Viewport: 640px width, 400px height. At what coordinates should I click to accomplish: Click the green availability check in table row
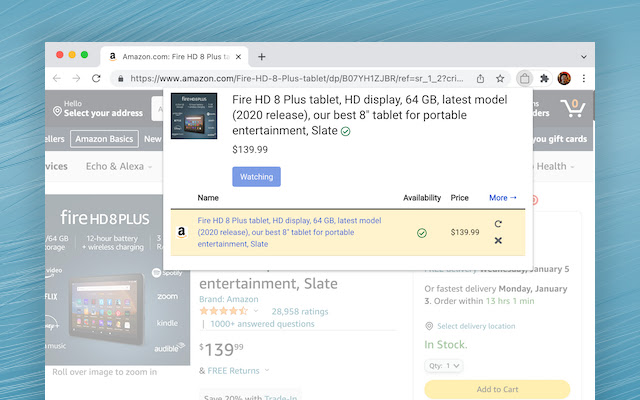point(422,233)
